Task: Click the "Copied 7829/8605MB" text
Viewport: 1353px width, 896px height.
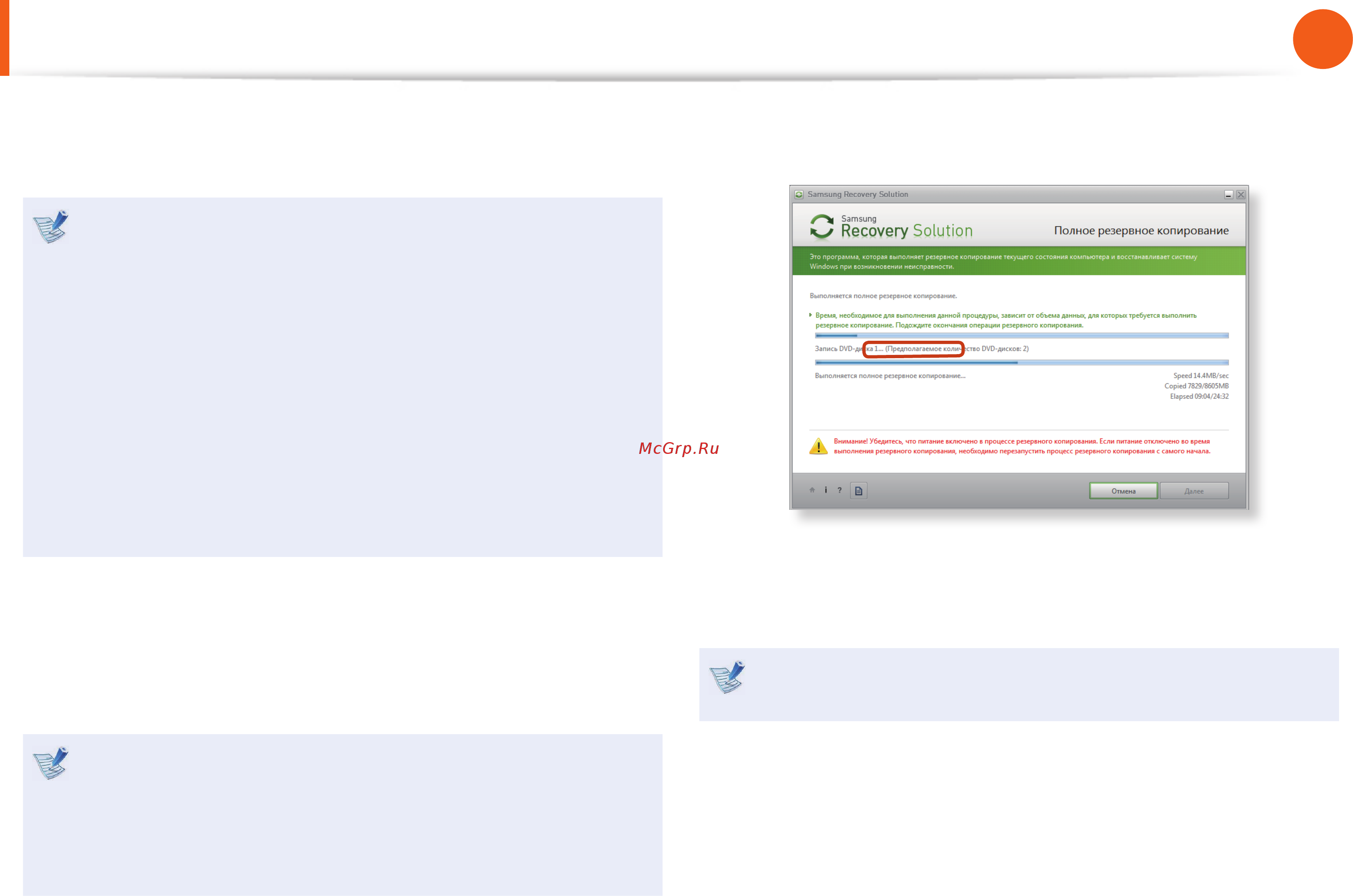Action: coord(1196,386)
